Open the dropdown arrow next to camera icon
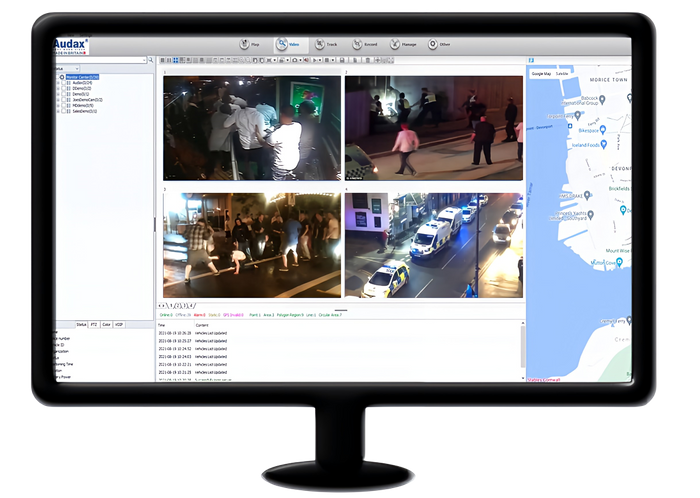This screenshot has width=700, height=498. tap(300, 60)
